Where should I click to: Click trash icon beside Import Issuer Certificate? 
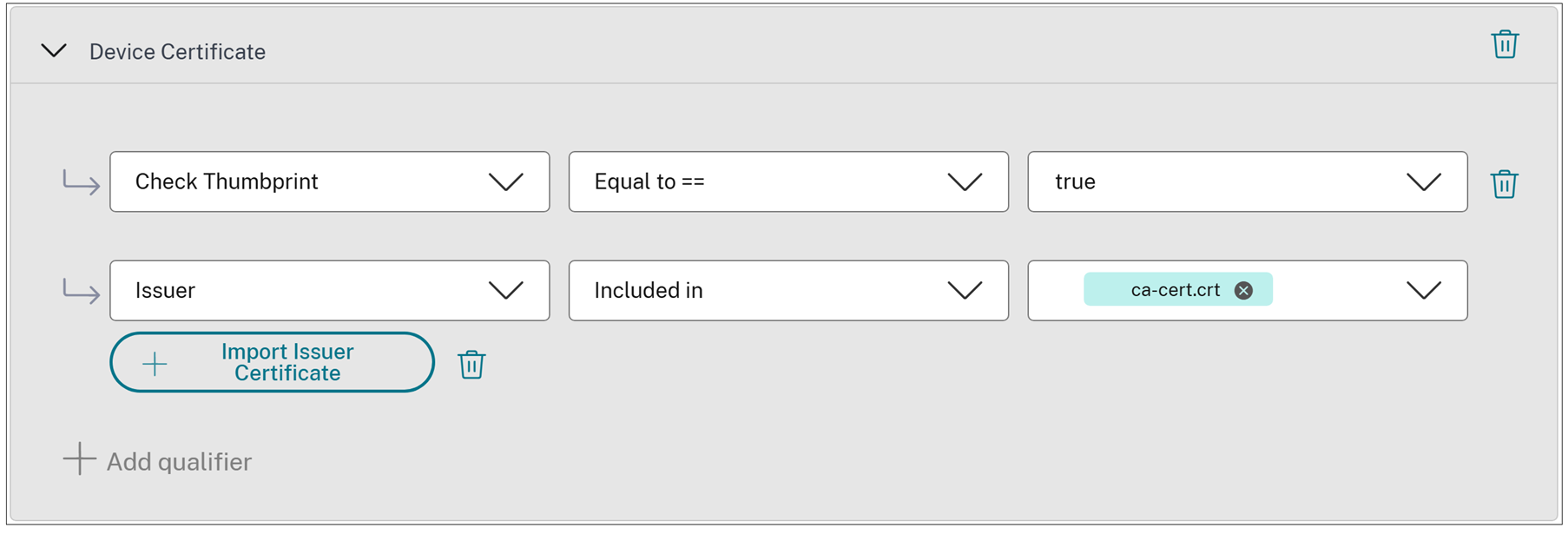coord(471,365)
